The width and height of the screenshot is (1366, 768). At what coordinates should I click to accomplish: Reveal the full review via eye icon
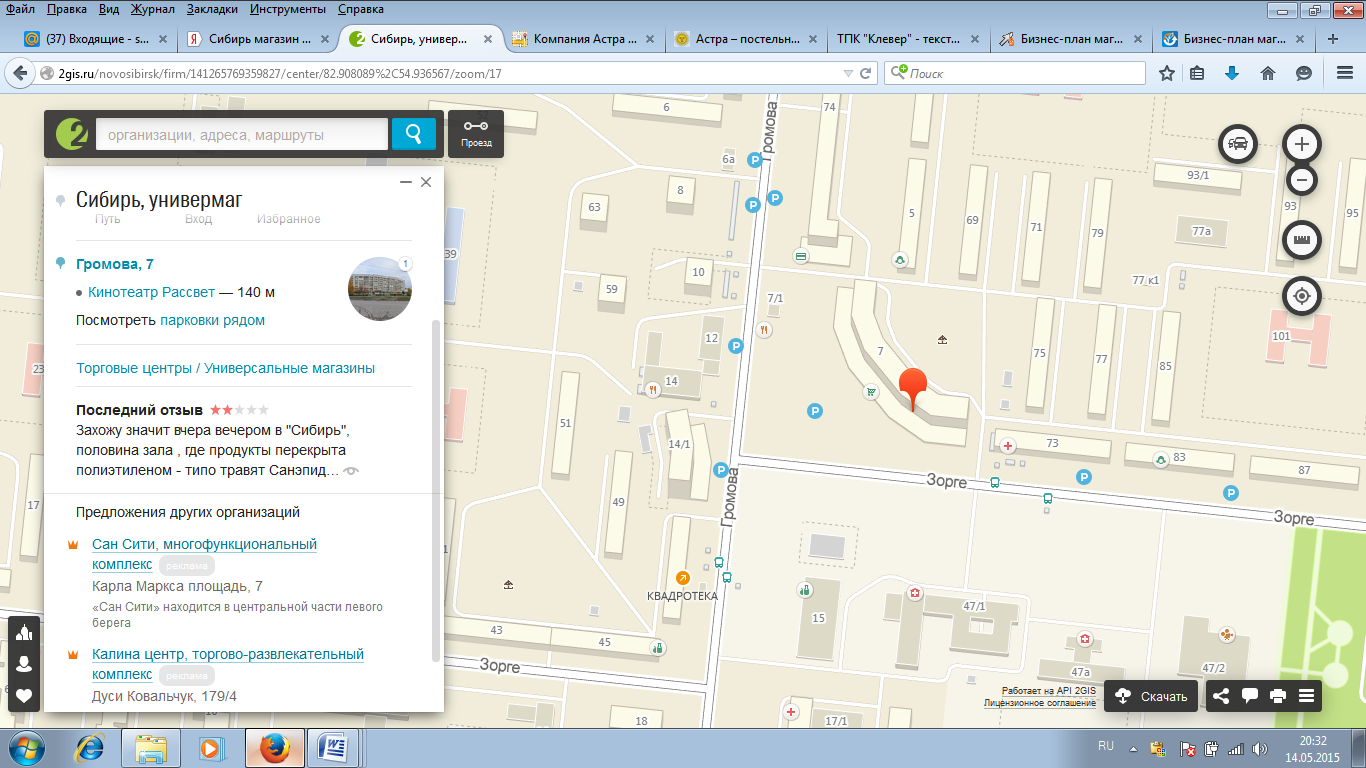(x=351, y=470)
